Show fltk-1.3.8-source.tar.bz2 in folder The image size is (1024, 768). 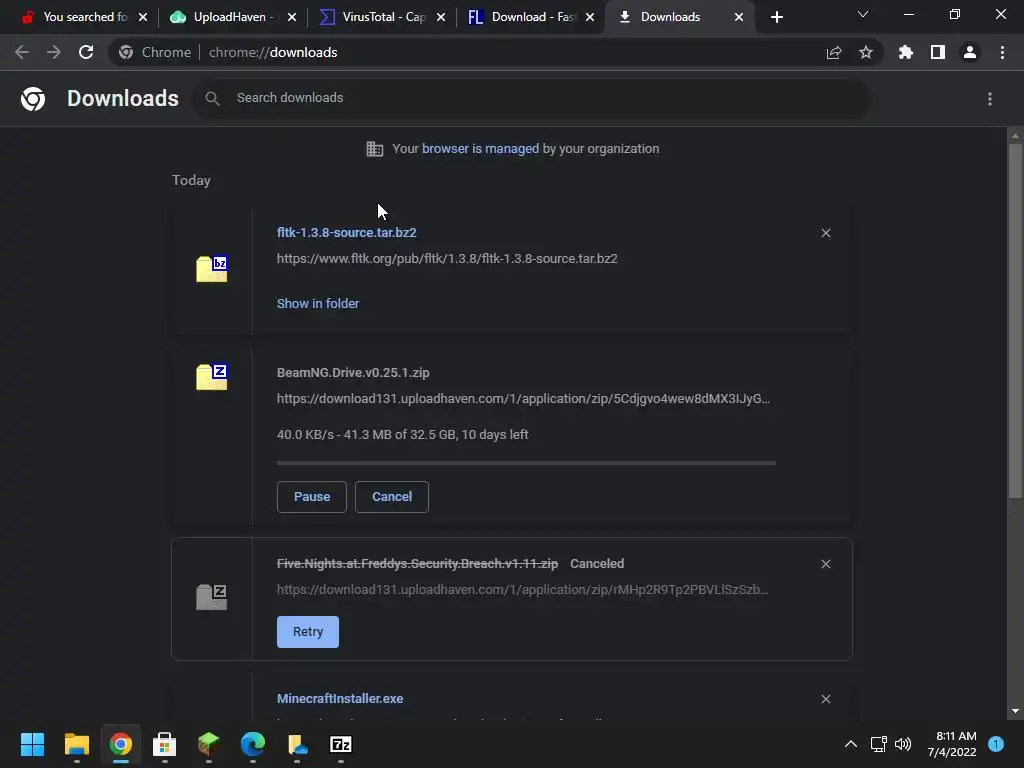click(x=317, y=304)
